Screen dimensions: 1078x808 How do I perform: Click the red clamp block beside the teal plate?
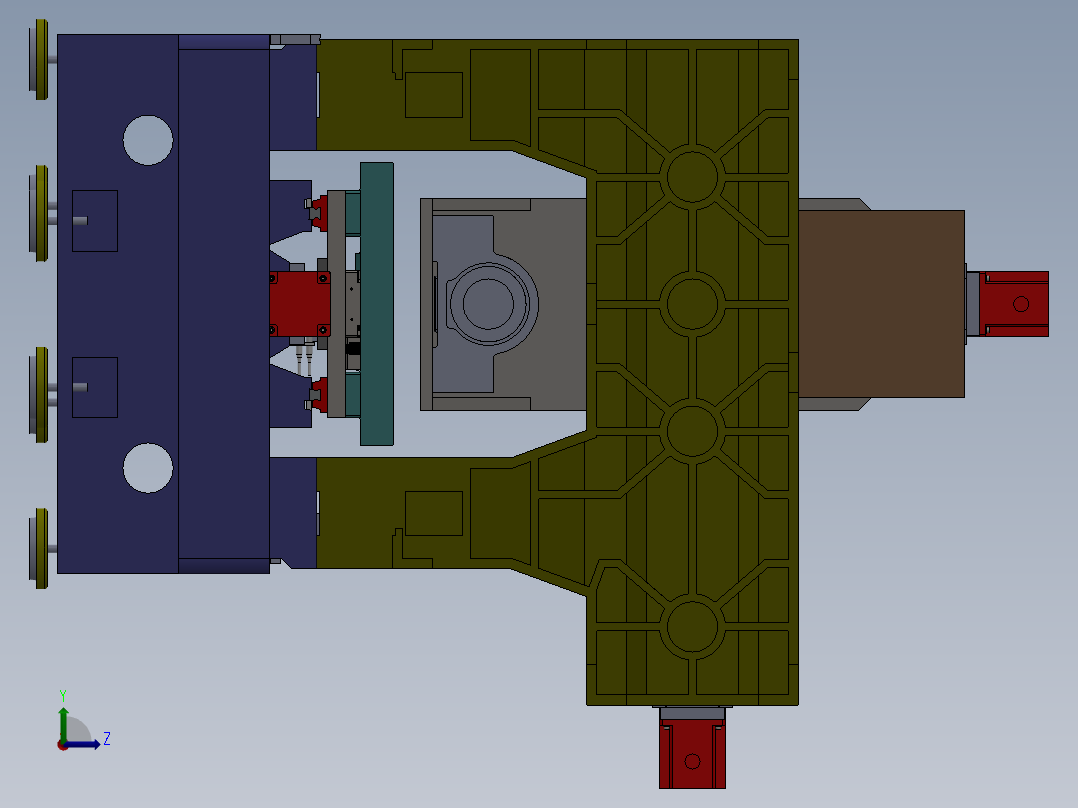300,303
